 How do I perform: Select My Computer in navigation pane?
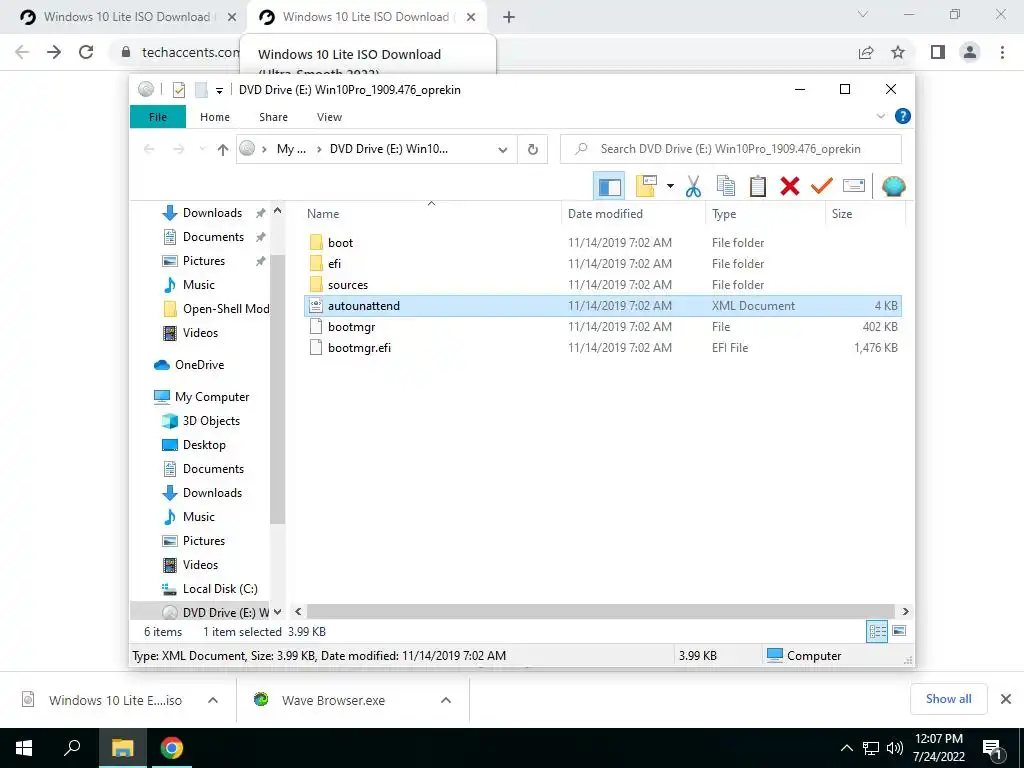pyautogui.click(x=212, y=396)
